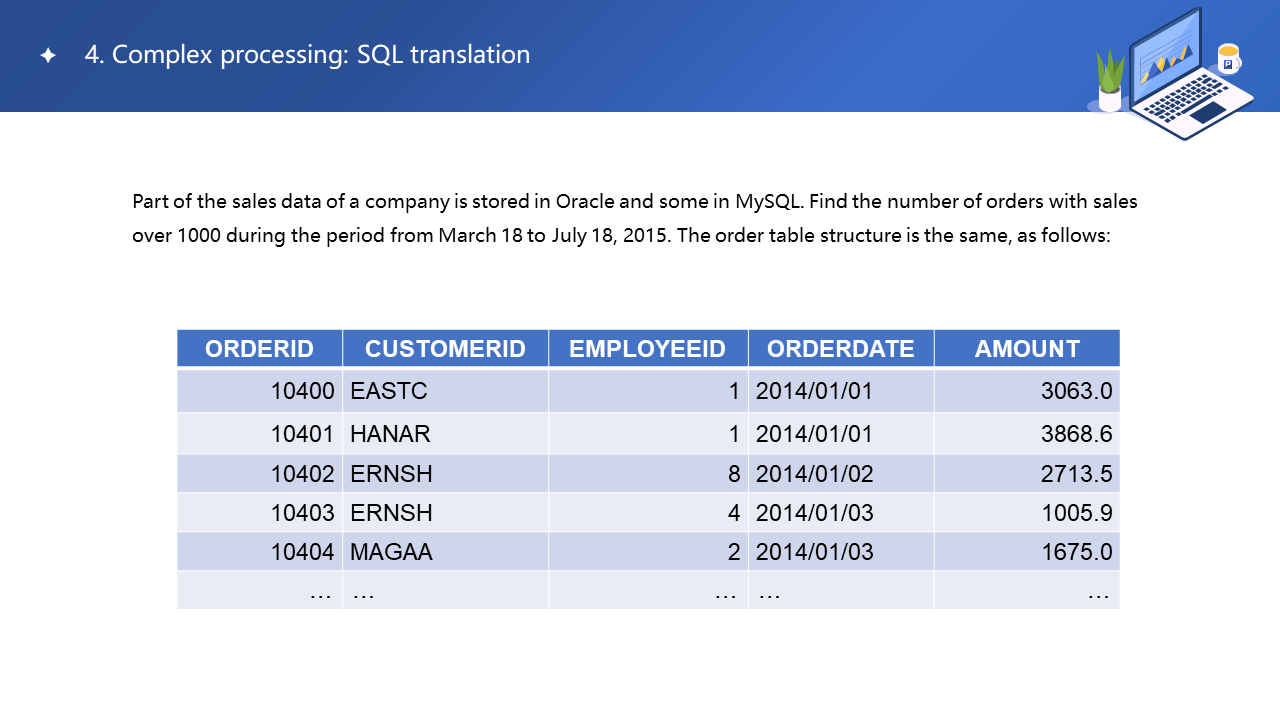This screenshot has height=720, width=1280.
Task: Click the EMPLOYEEID header cell
Action: point(647,349)
